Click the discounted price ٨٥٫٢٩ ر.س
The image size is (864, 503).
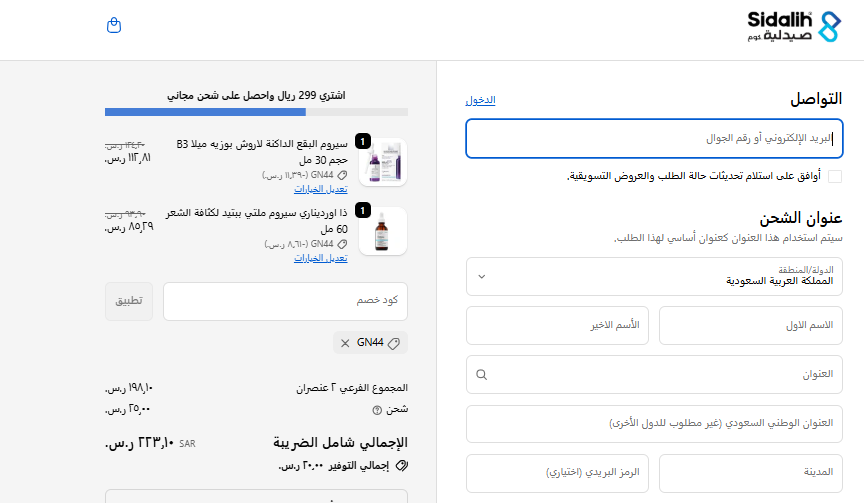[129, 226]
